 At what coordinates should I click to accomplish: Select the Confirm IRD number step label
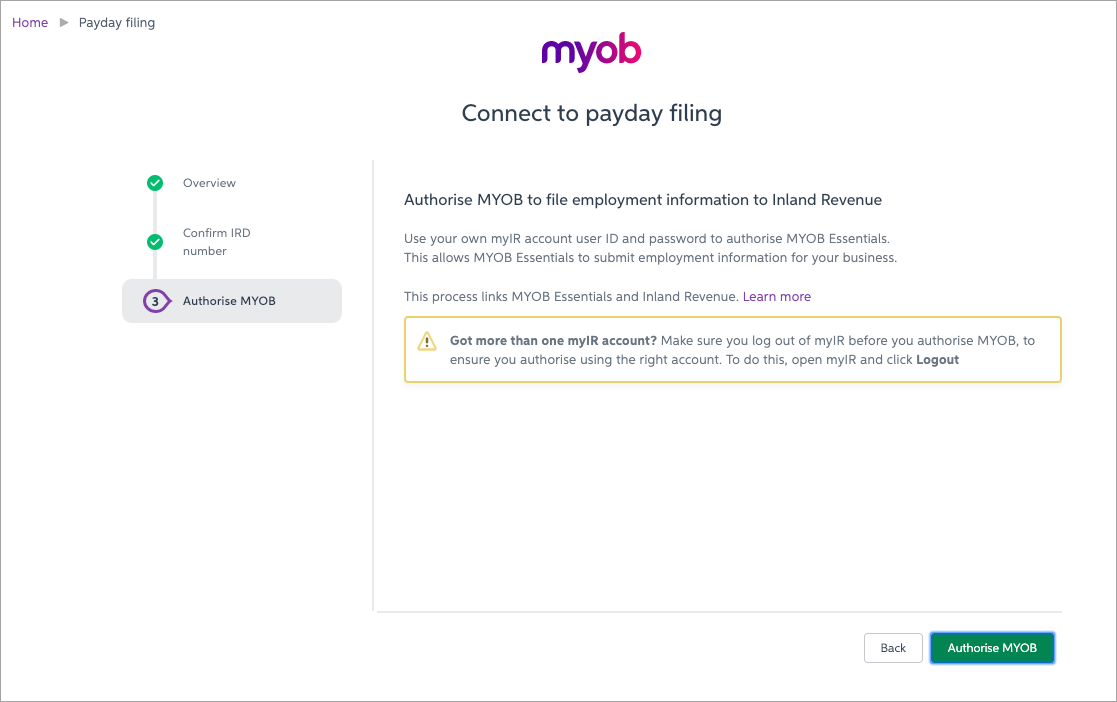(x=216, y=242)
